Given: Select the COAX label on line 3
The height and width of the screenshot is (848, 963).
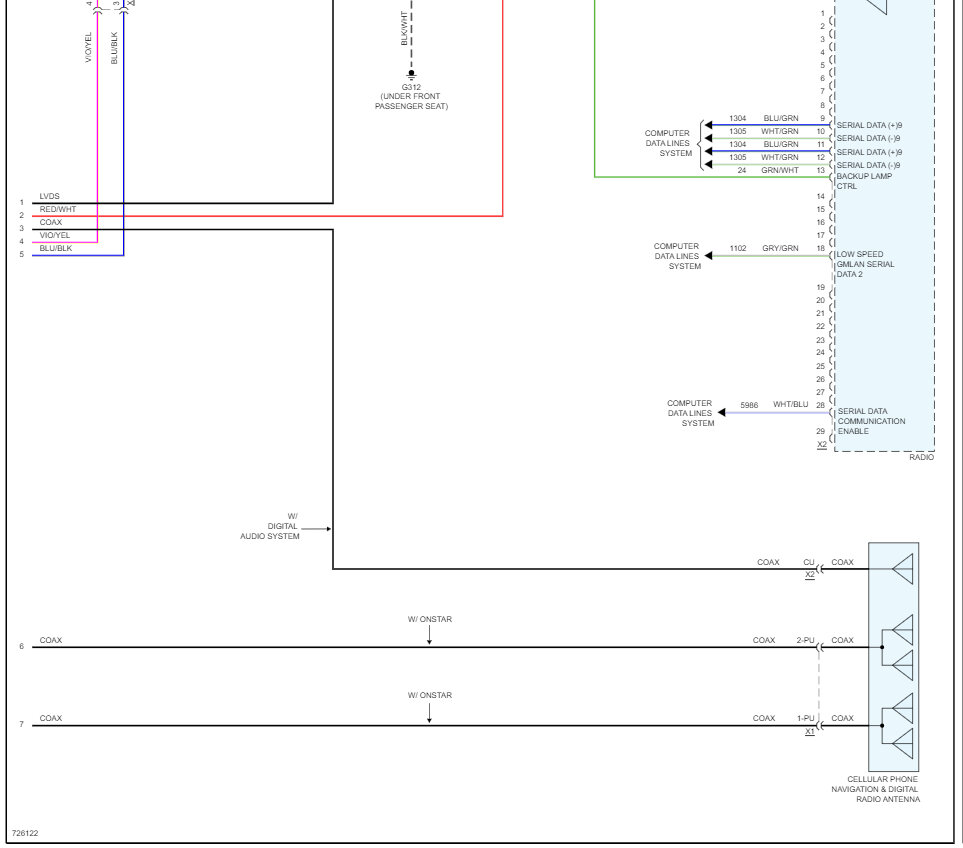Looking at the screenshot, I should (x=51, y=222).
